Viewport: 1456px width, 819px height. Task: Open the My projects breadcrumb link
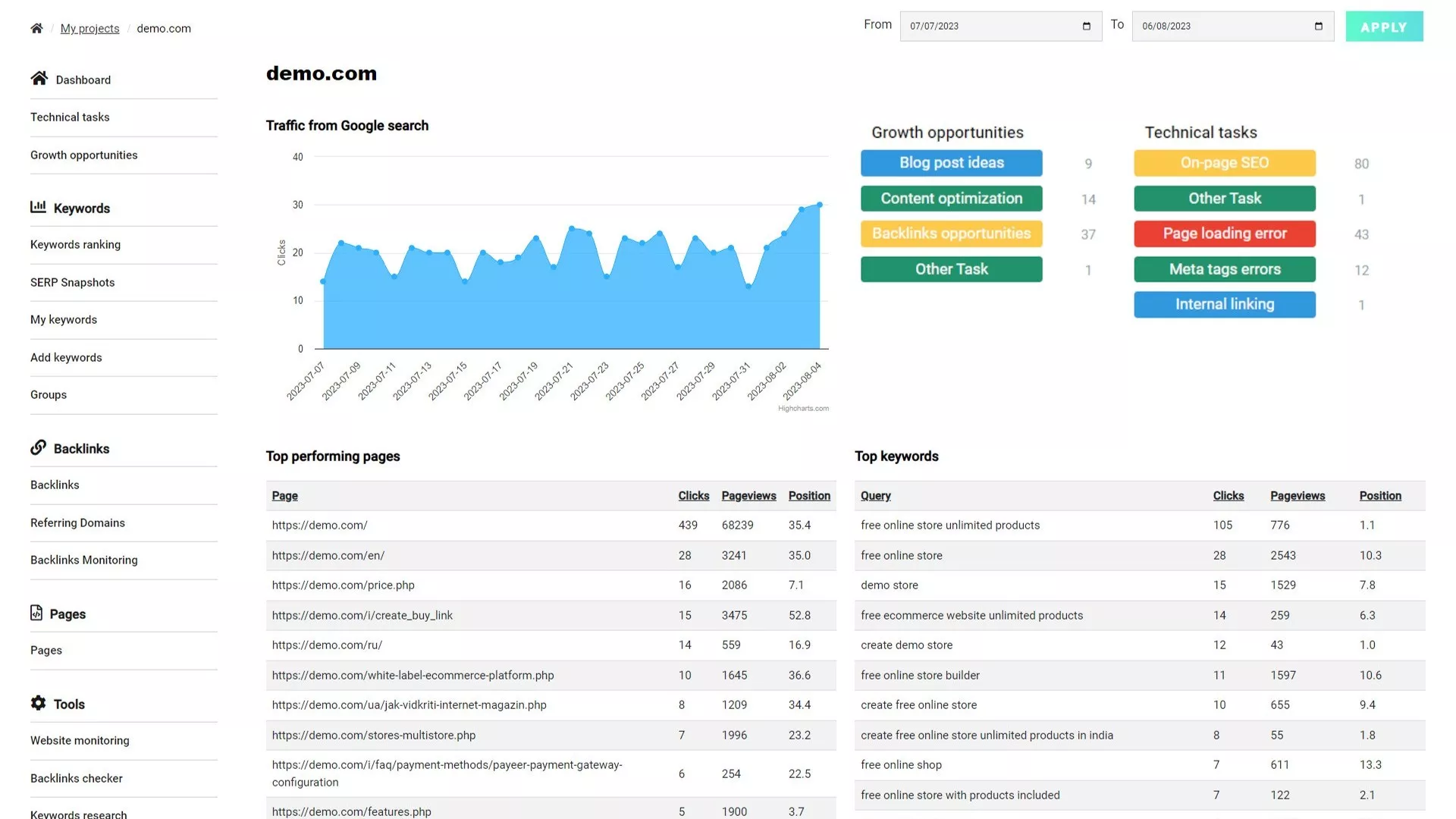[89, 28]
